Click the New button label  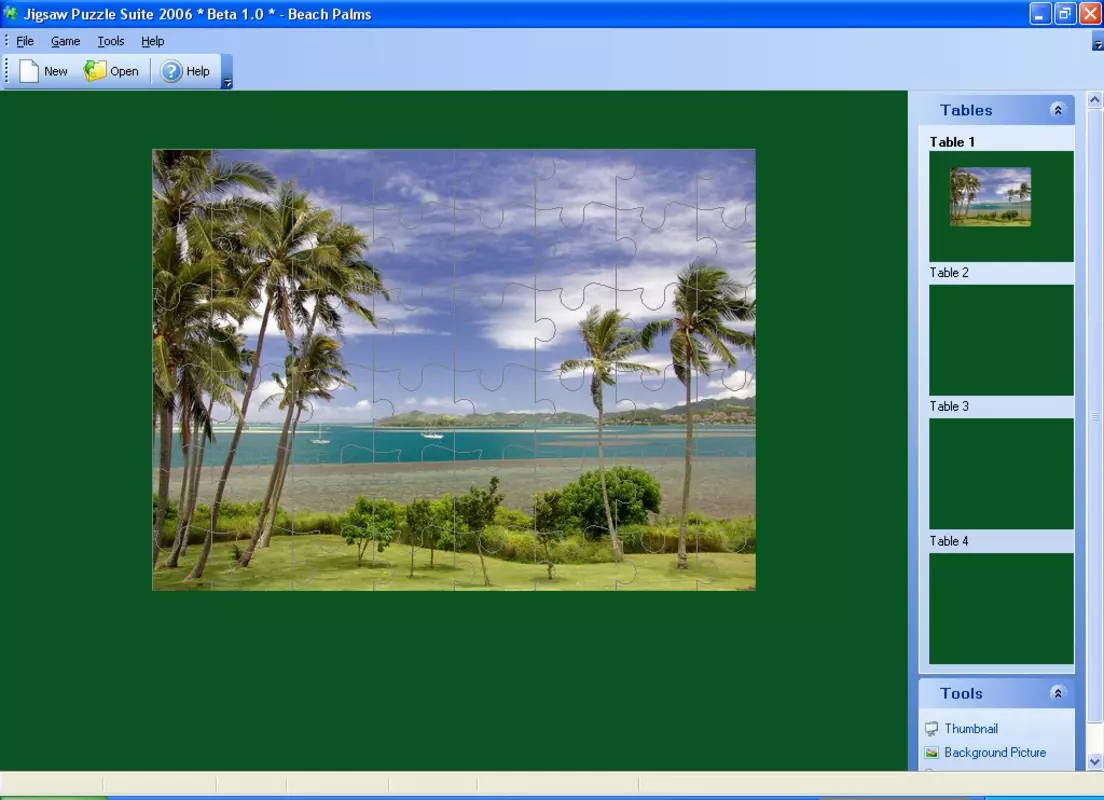click(56, 71)
